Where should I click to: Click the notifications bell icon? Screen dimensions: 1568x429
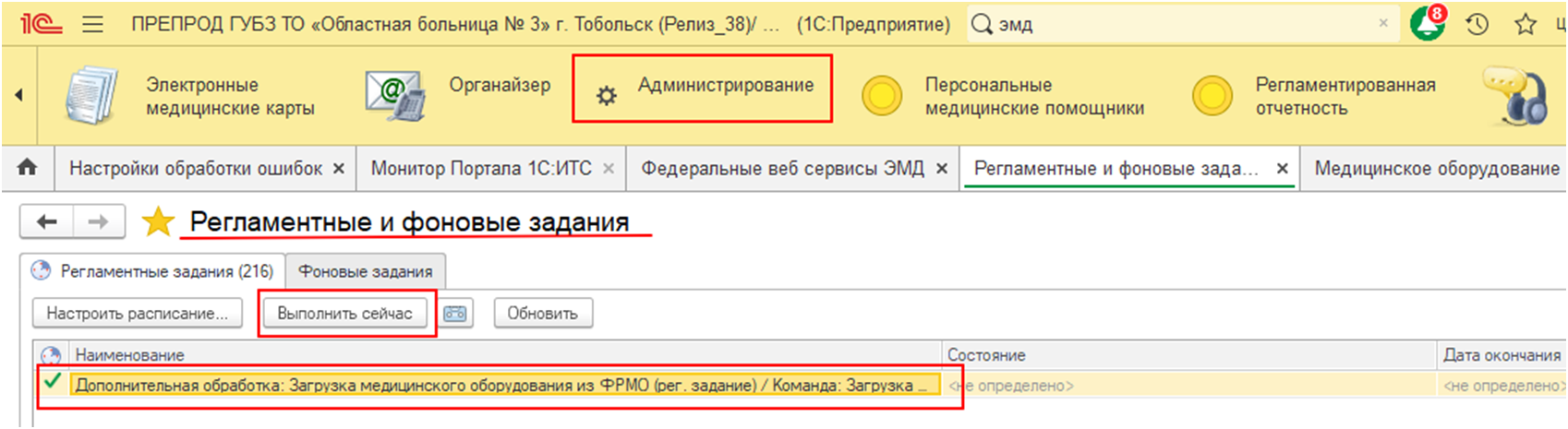[1428, 25]
